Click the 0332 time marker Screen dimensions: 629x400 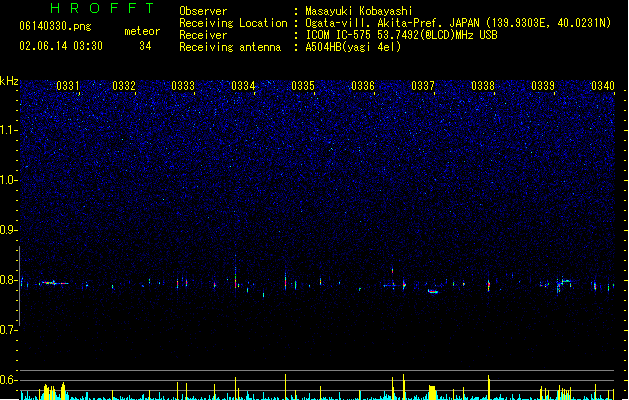point(124,86)
